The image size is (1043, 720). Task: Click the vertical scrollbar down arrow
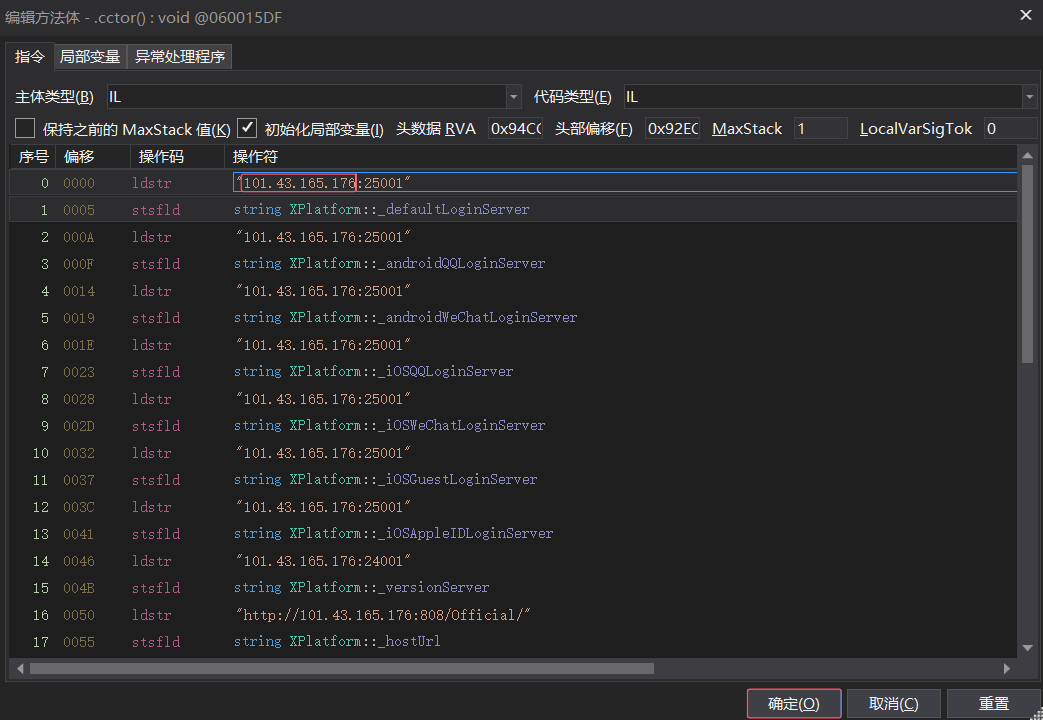(1027, 647)
